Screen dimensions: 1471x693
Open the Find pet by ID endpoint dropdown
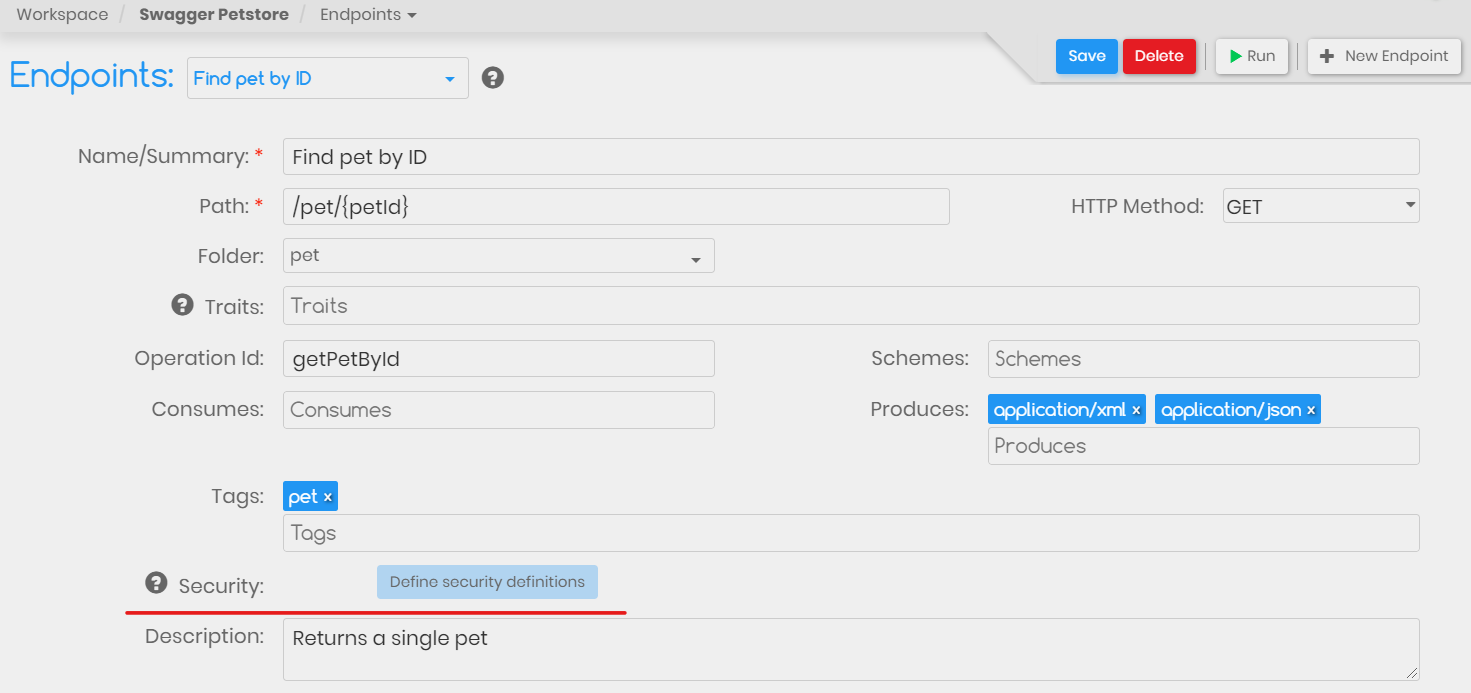click(x=327, y=78)
